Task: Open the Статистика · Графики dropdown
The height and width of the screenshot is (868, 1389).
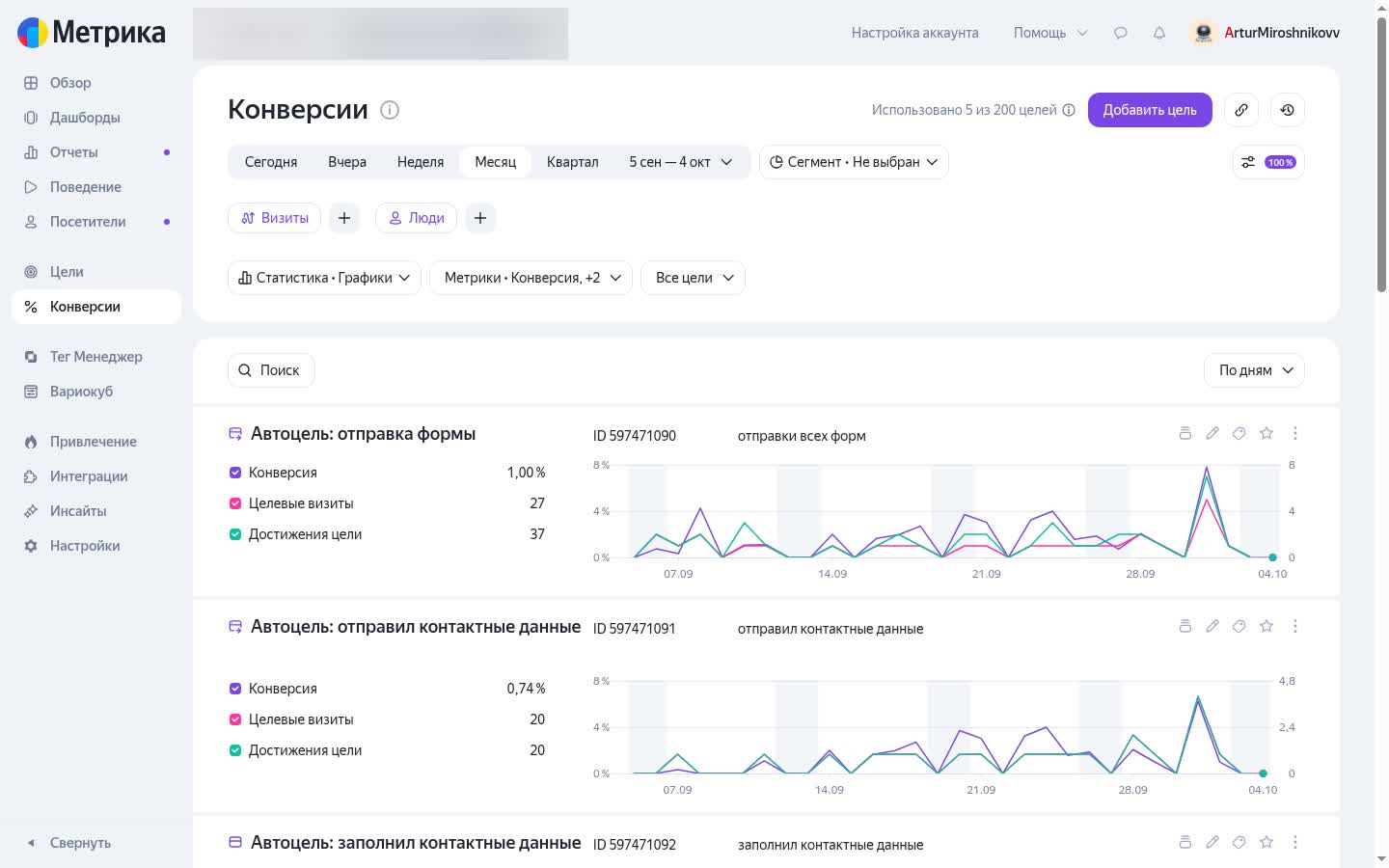Action: coord(324,278)
